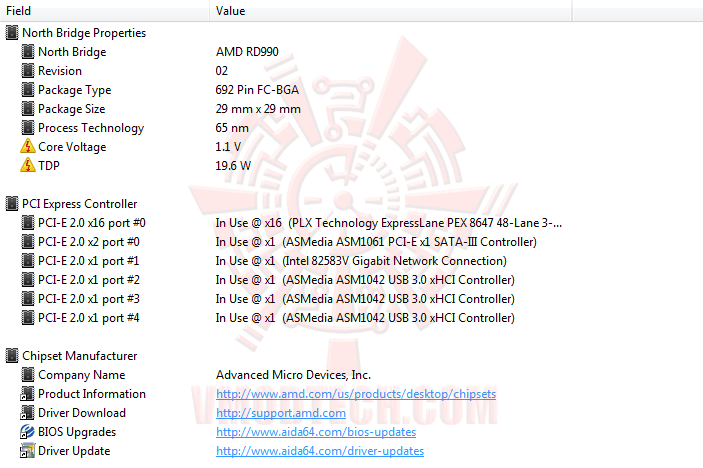The image size is (703, 468).
Task: Click the icon beside PCI-E 2.0 x1 port #2
Action: pyautogui.click(x=28, y=279)
